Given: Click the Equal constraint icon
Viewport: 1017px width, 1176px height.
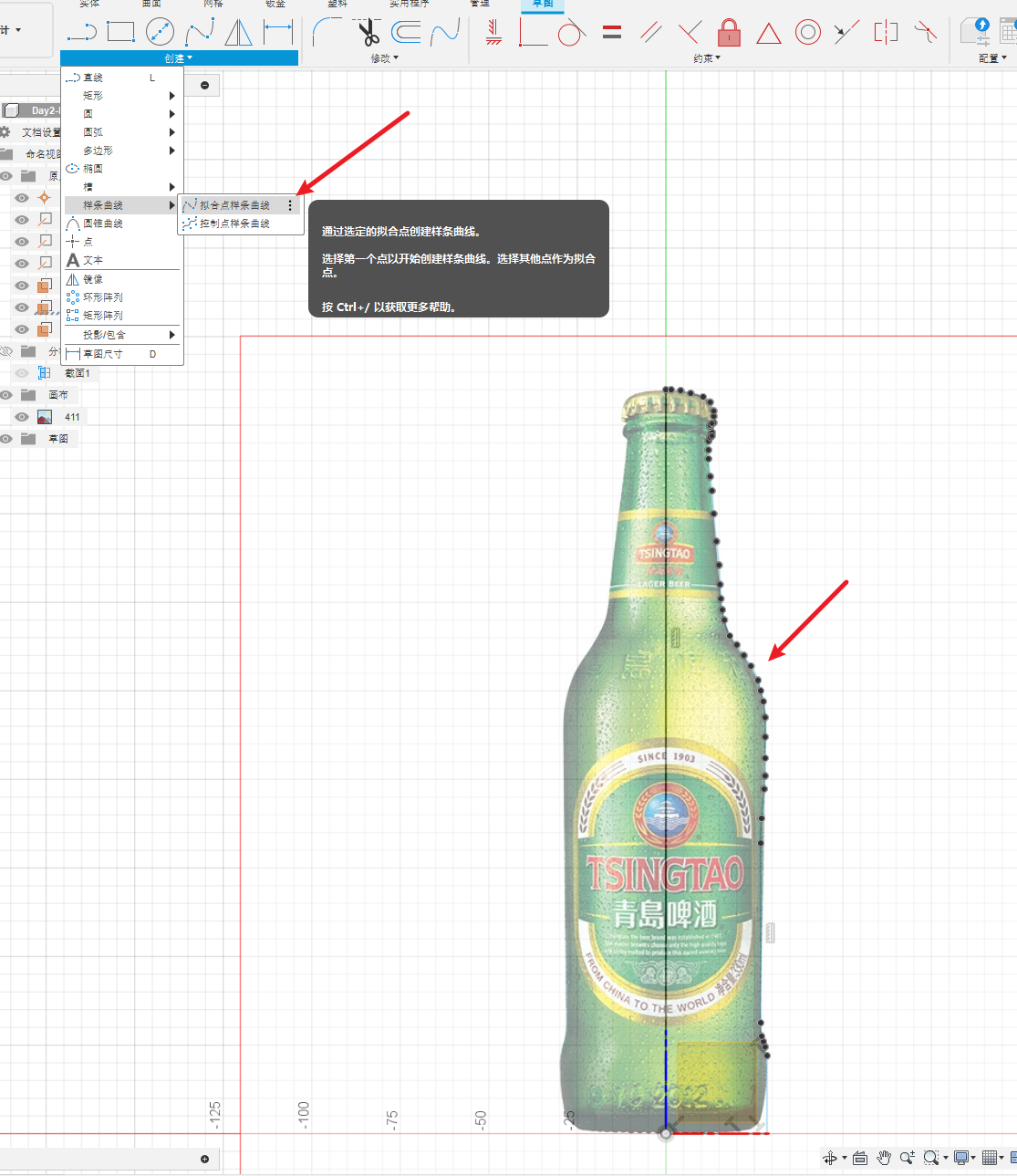Looking at the screenshot, I should (x=612, y=33).
